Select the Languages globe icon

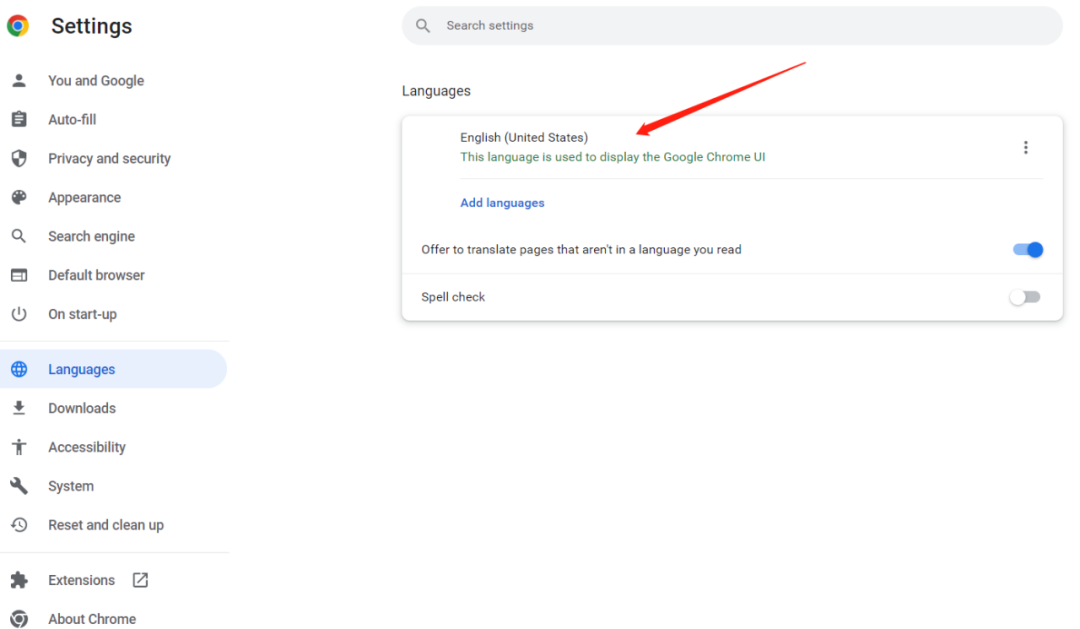[21, 368]
